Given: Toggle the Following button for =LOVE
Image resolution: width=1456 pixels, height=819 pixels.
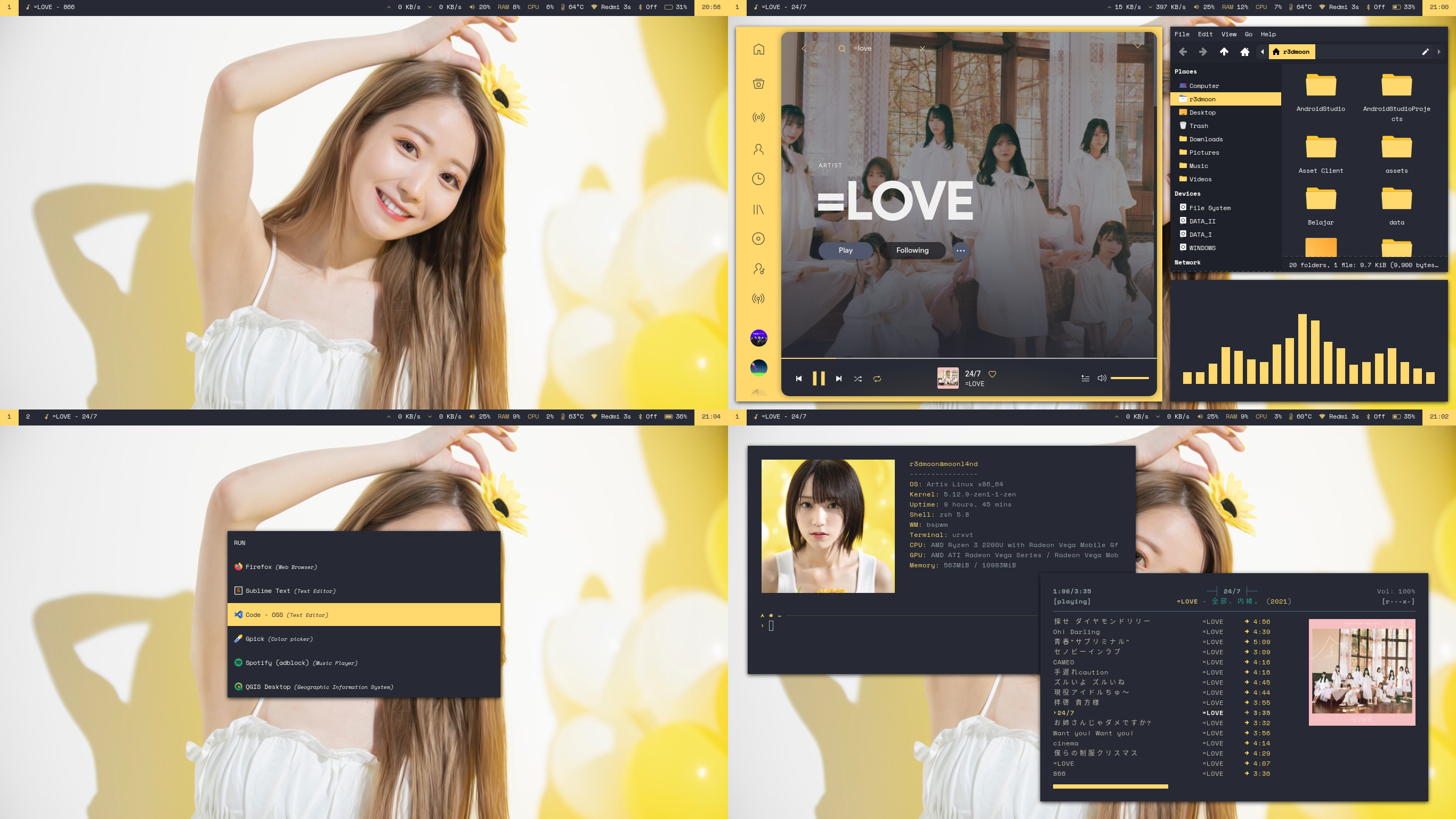Looking at the screenshot, I should pos(912,250).
